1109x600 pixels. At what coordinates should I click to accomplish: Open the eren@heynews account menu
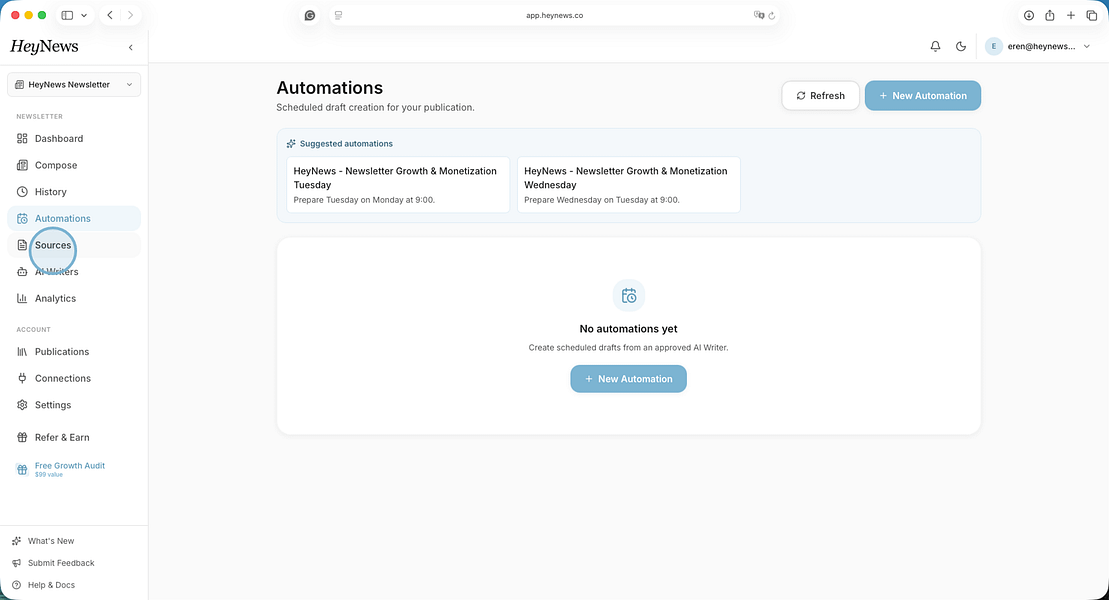coord(1038,46)
